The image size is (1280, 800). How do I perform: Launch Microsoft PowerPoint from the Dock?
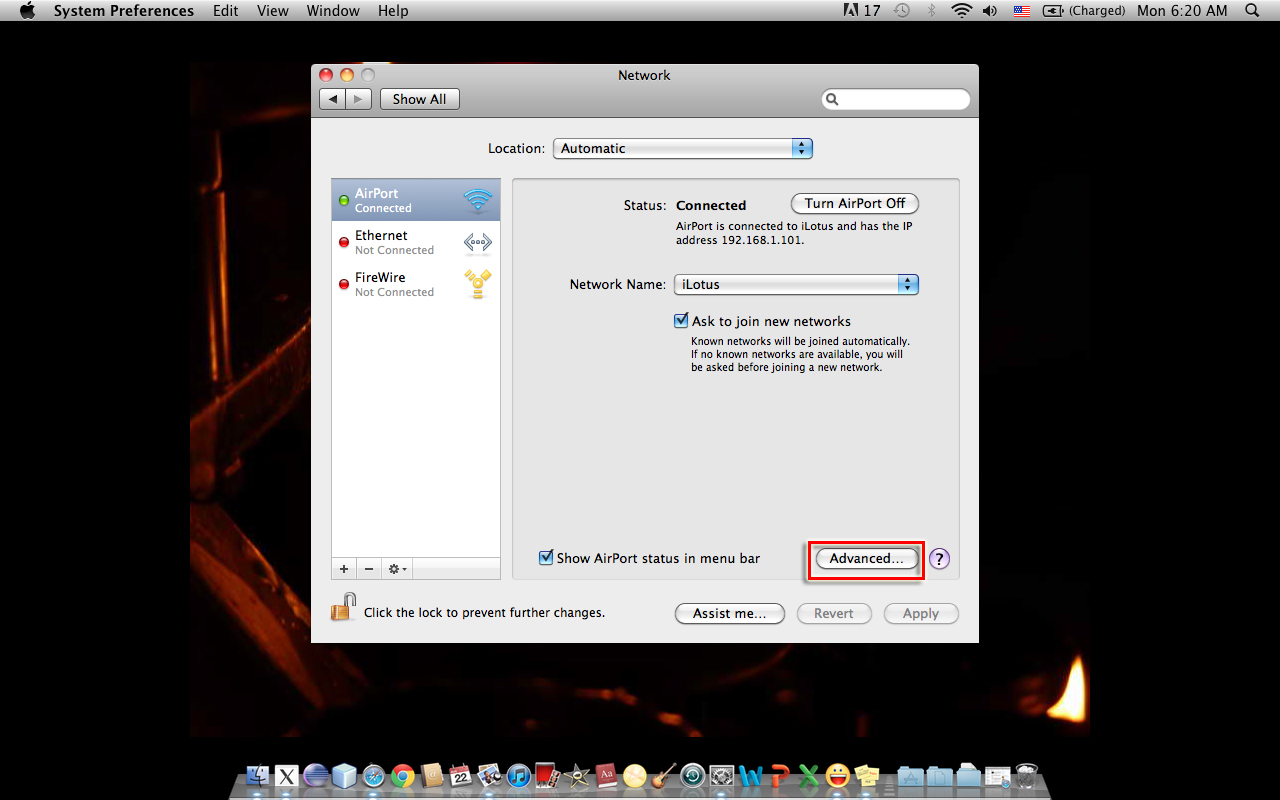click(780, 776)
